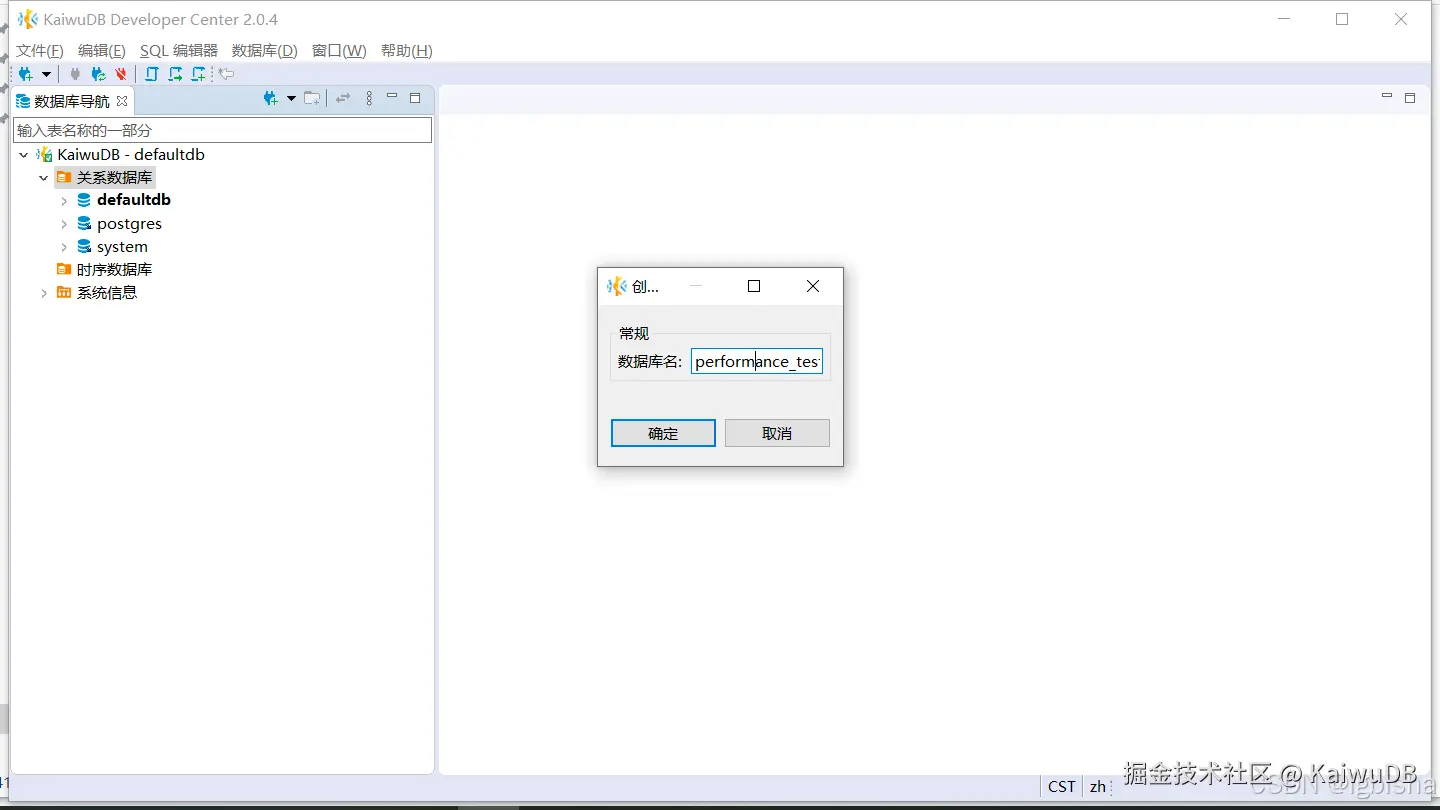Click the gray connect plug icon

75,74
